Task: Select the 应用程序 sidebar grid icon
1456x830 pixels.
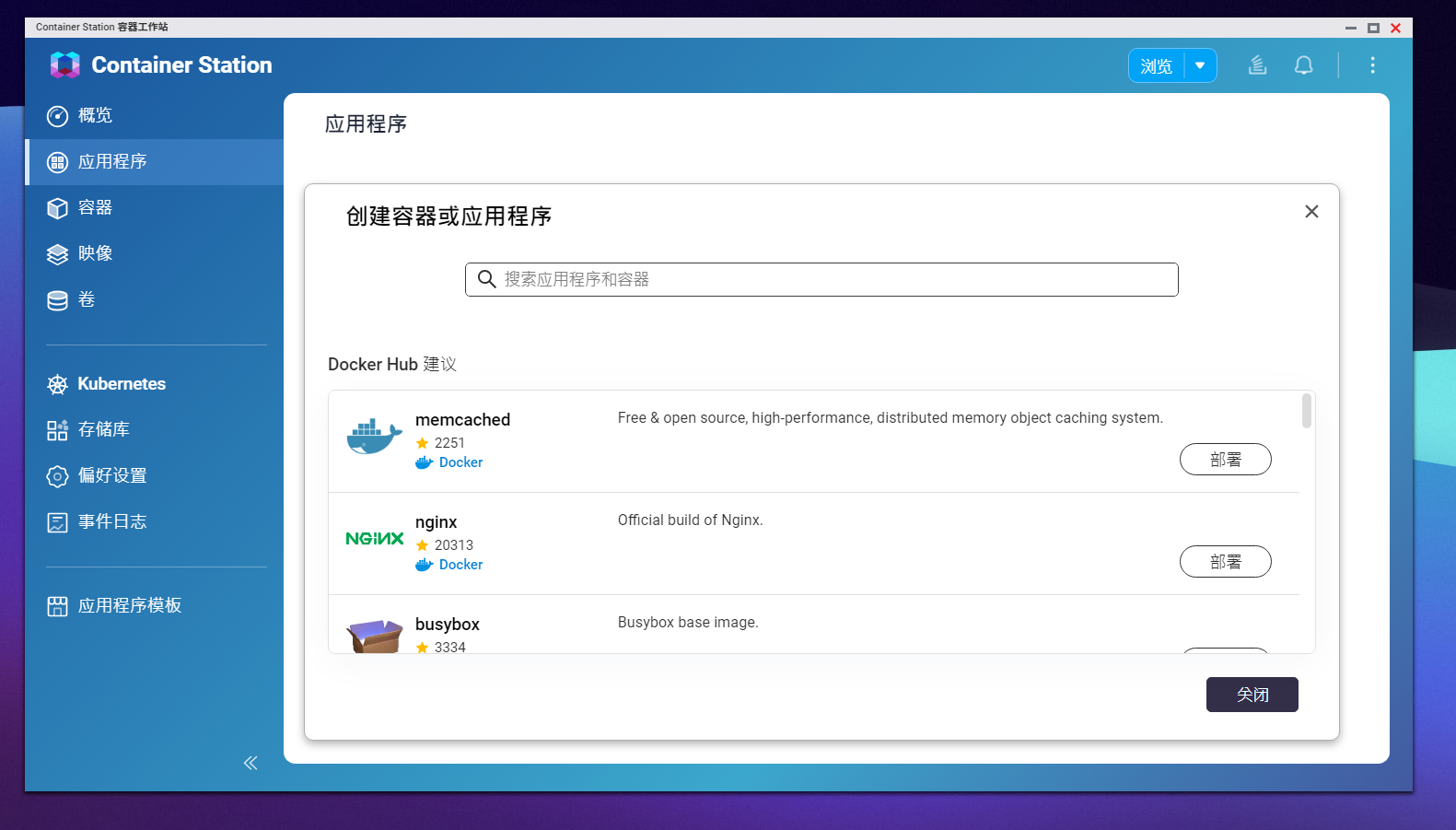Action: click(x=57, y=162)
